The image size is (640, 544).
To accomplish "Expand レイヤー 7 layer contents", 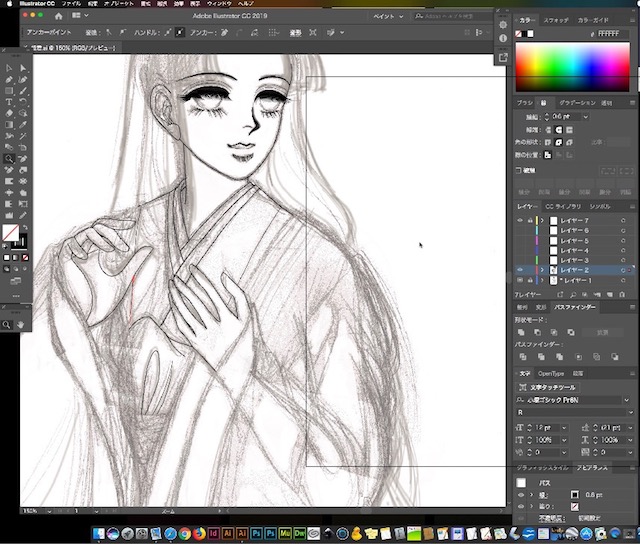I will [x=542, y=220].
